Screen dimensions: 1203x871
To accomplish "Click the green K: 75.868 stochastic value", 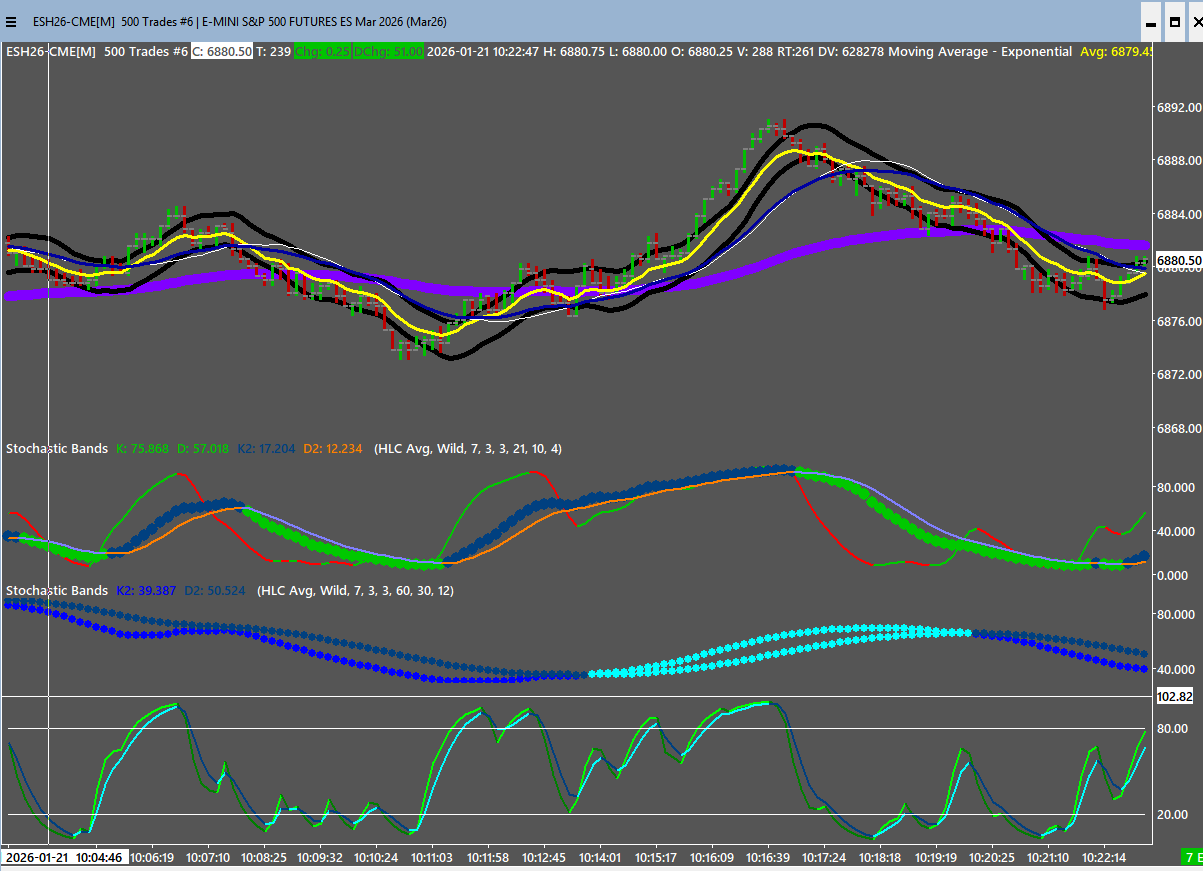I will coord(143,449).
